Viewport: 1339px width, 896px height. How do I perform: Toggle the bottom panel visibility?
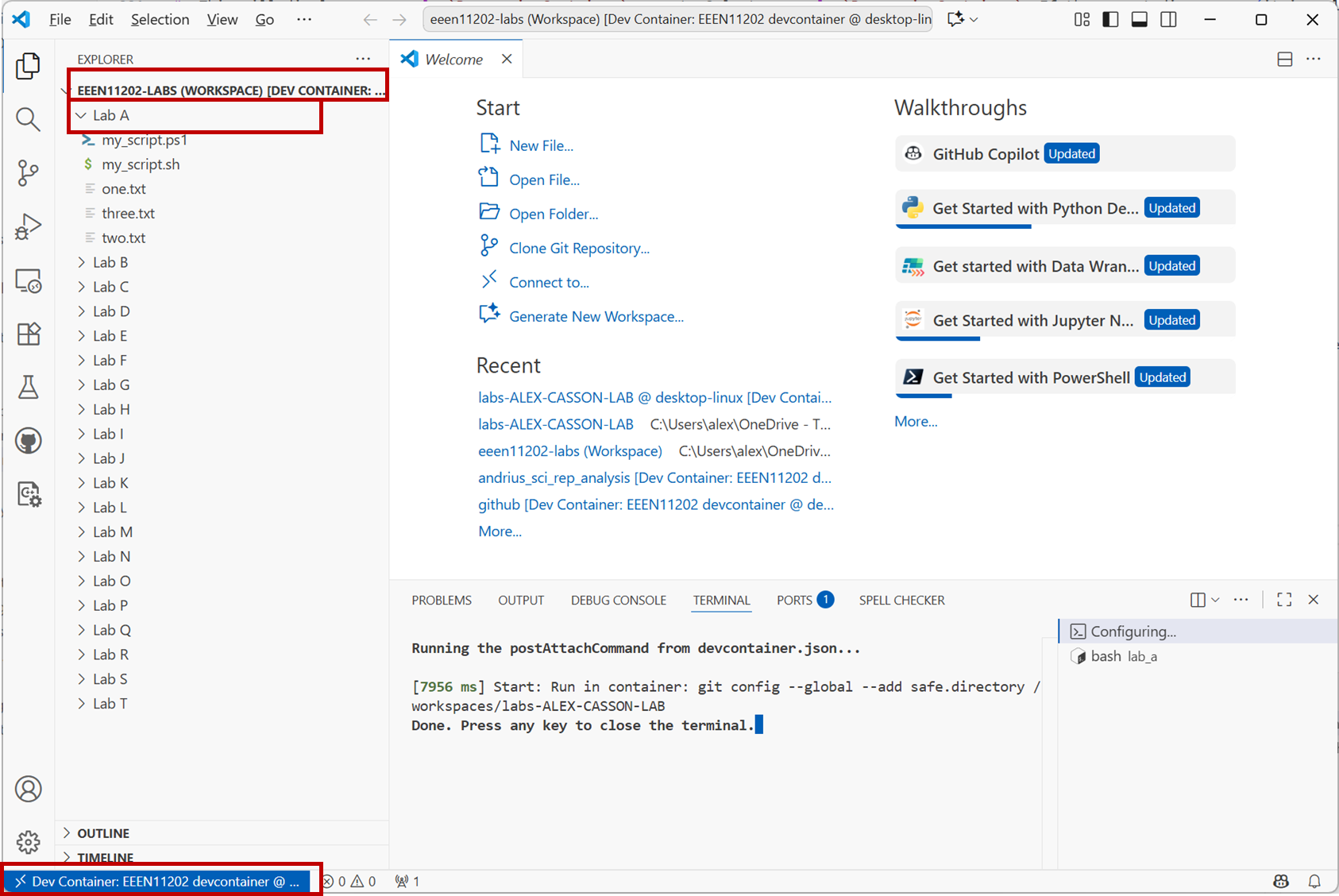click(1139, 20)
